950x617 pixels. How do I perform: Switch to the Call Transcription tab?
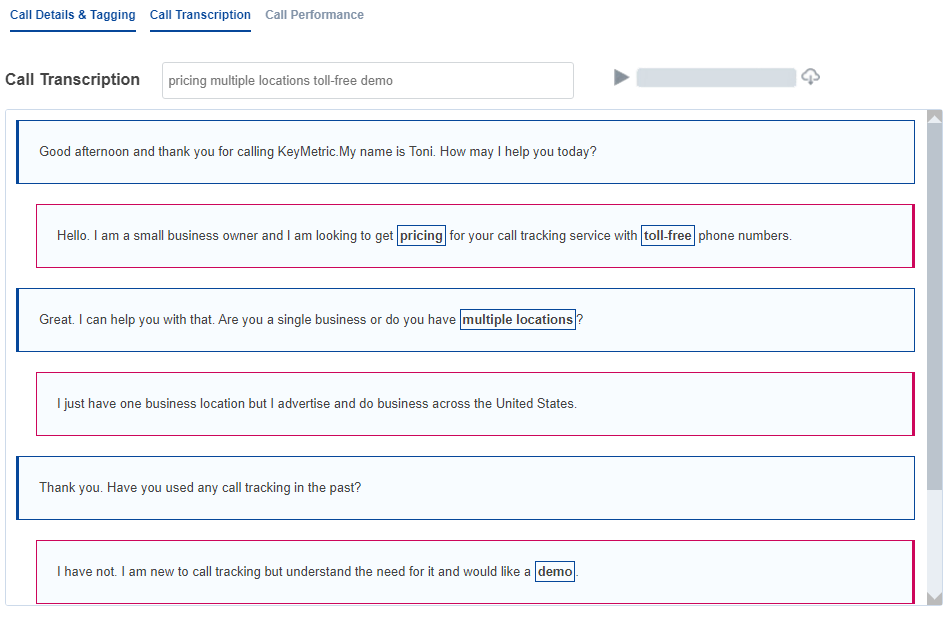pos(200,15)
